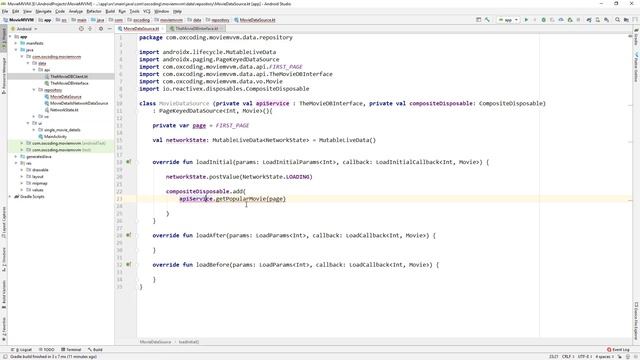
Task: Click the Sync Project with Gradle icon
Action: click(589, 20)
